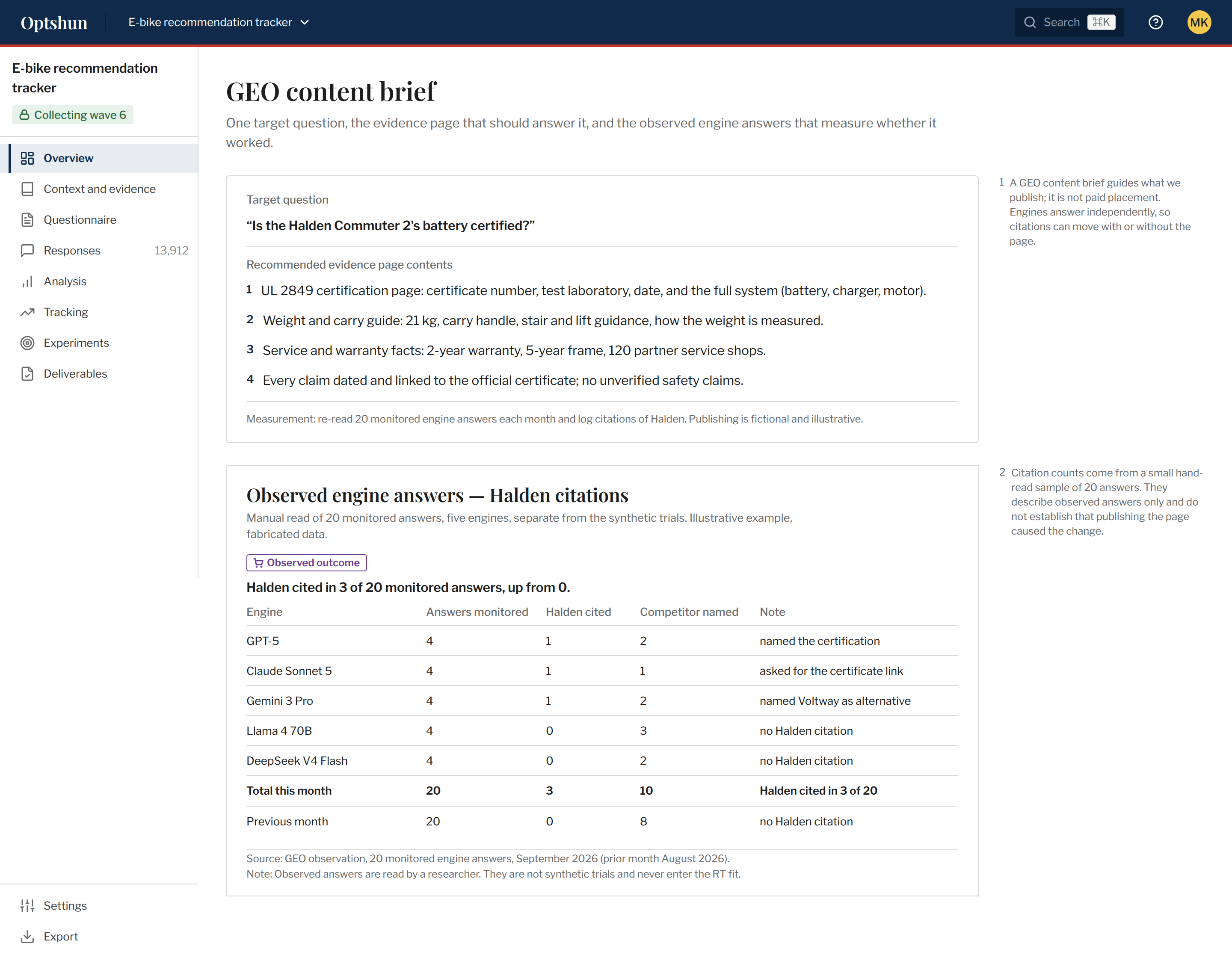Open Experiments section

pos(99,343)
